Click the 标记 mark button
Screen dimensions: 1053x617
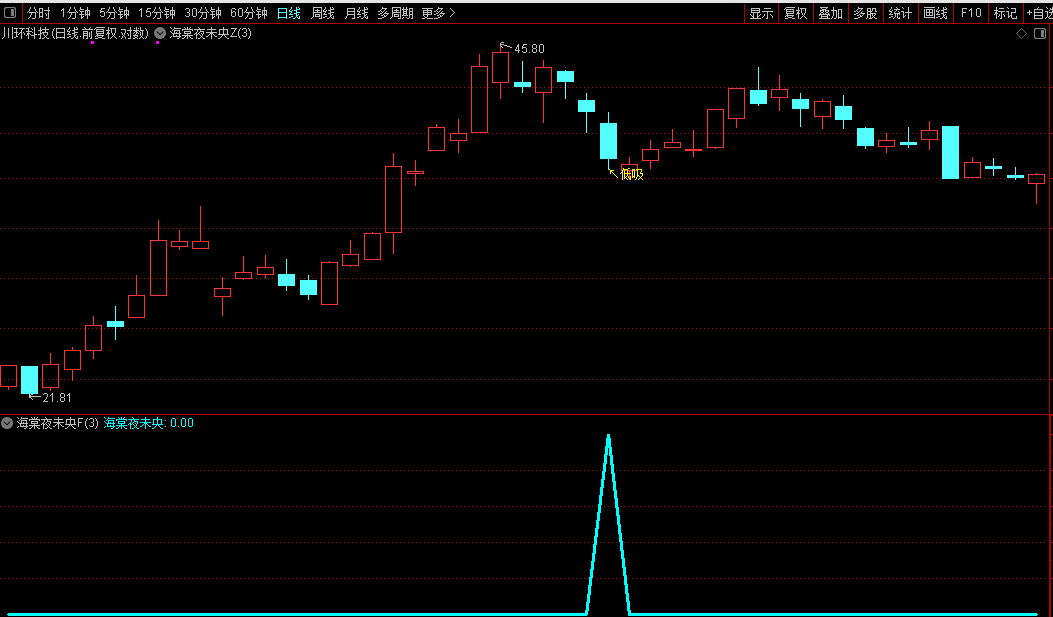(1005, 13)
